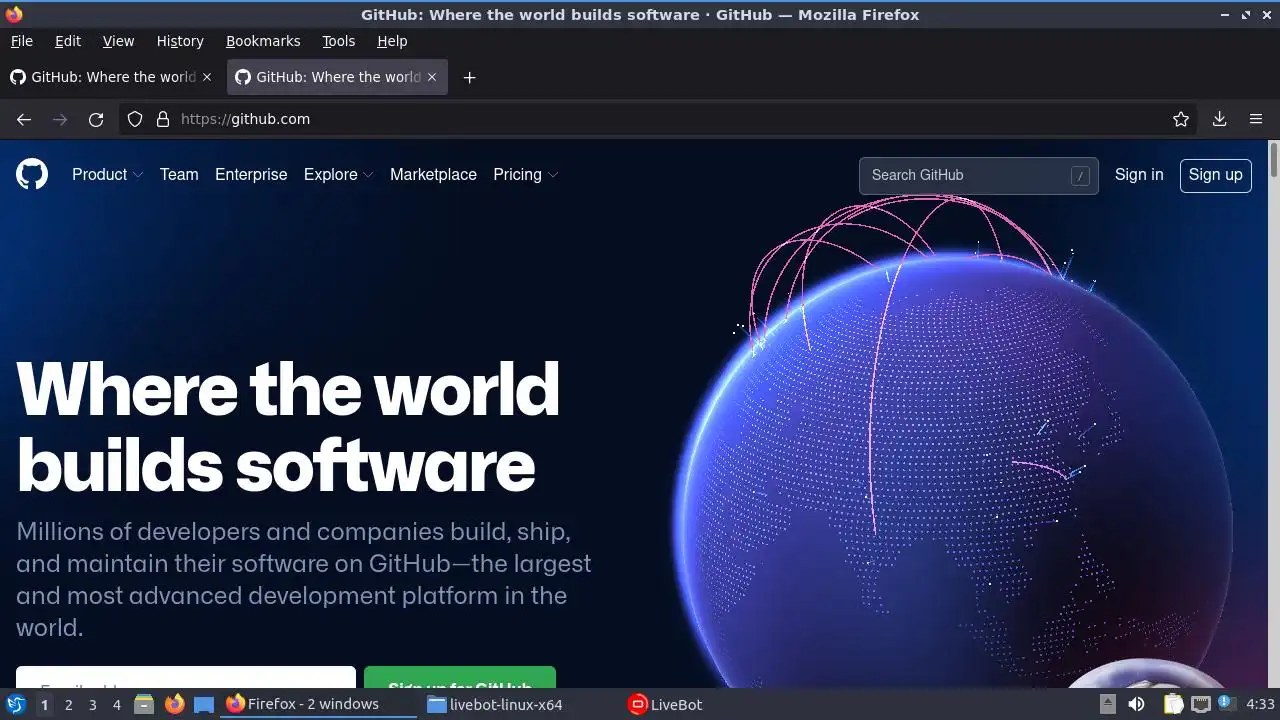1280x720 pixels.
Task: Switch to workspace 4
Action: click(116, 704)
